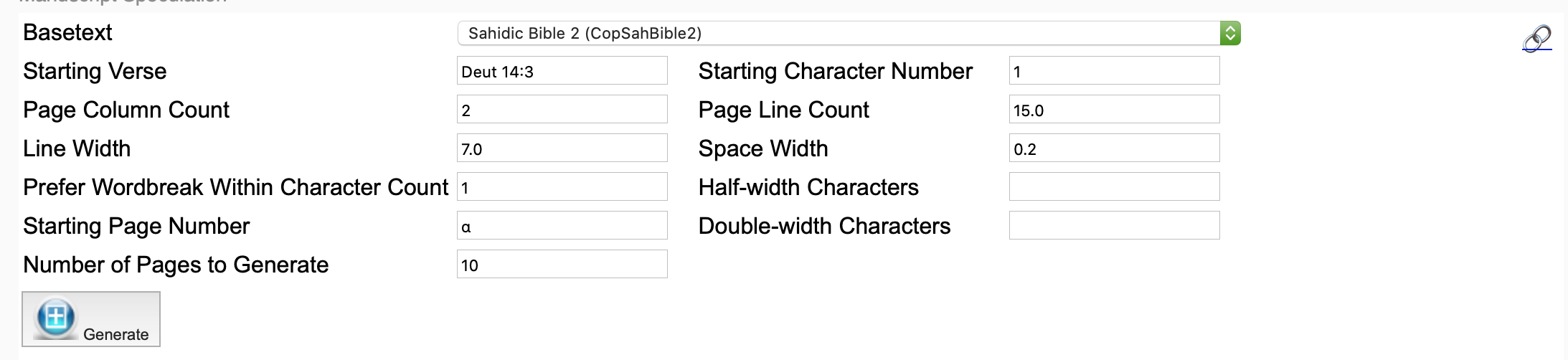Click the Basetext label
Viewport: 1568px width, 360px height.
[67, 33]
